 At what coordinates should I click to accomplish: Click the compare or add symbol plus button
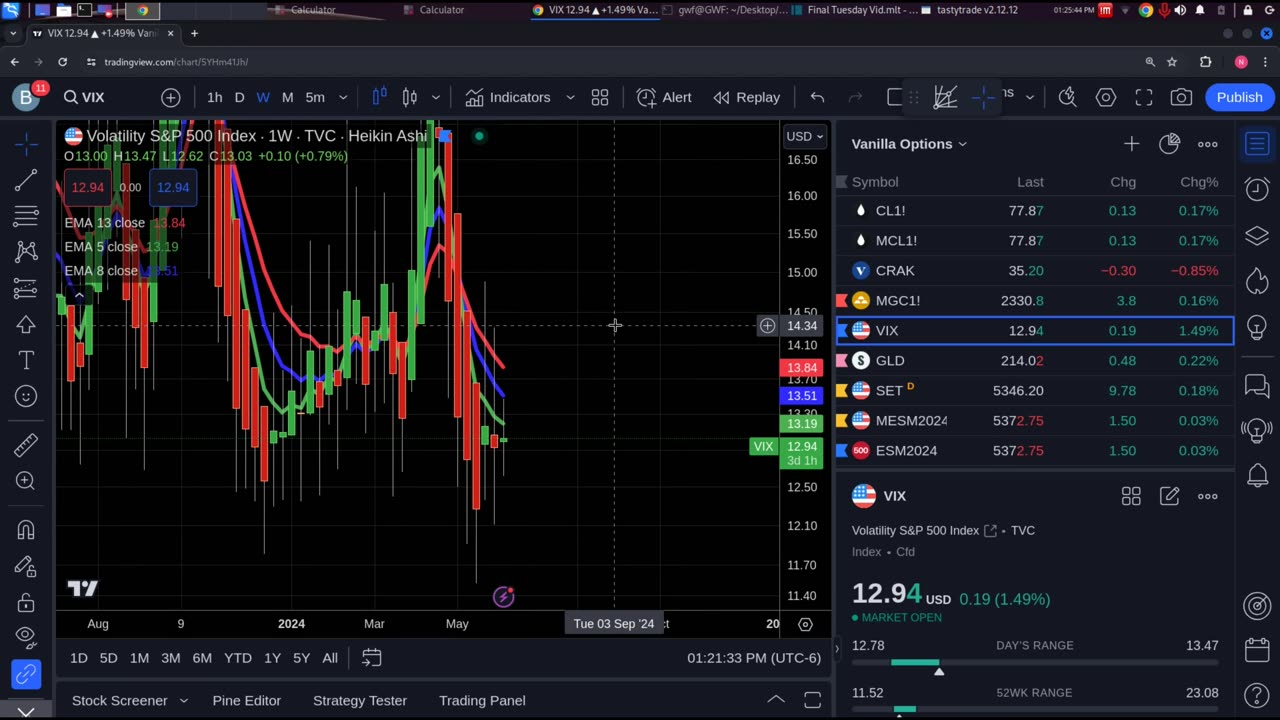coord(171,97)
